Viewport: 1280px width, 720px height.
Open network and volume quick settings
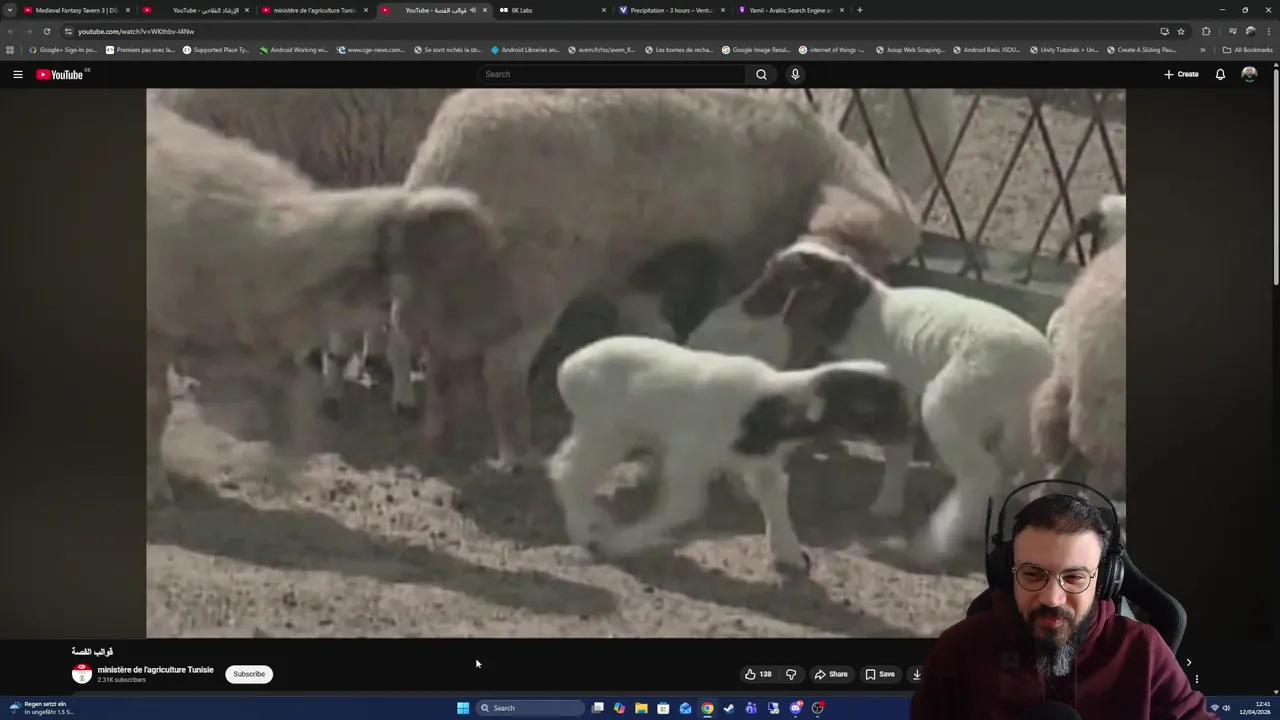click(x=1220, y=708)
